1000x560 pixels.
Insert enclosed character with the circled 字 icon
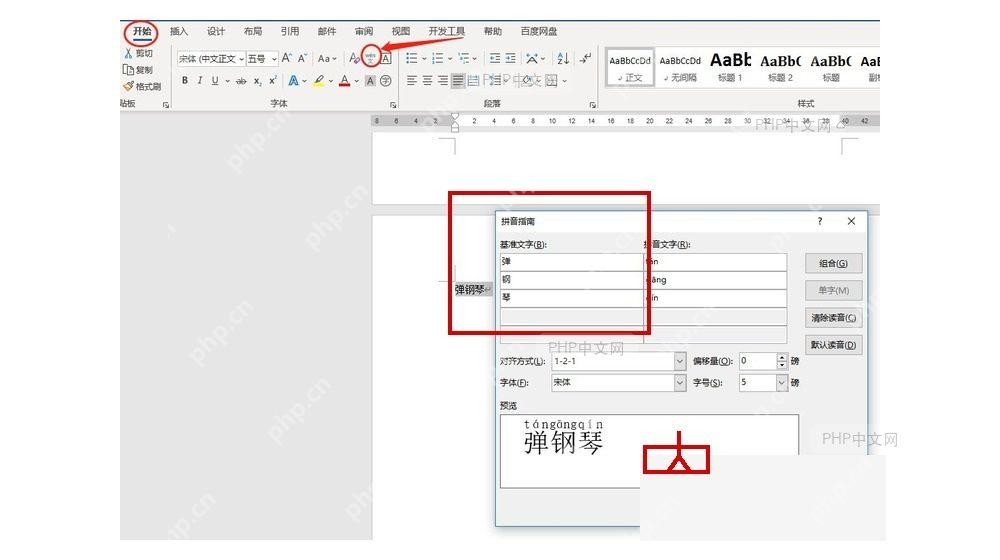click(386, 81)
